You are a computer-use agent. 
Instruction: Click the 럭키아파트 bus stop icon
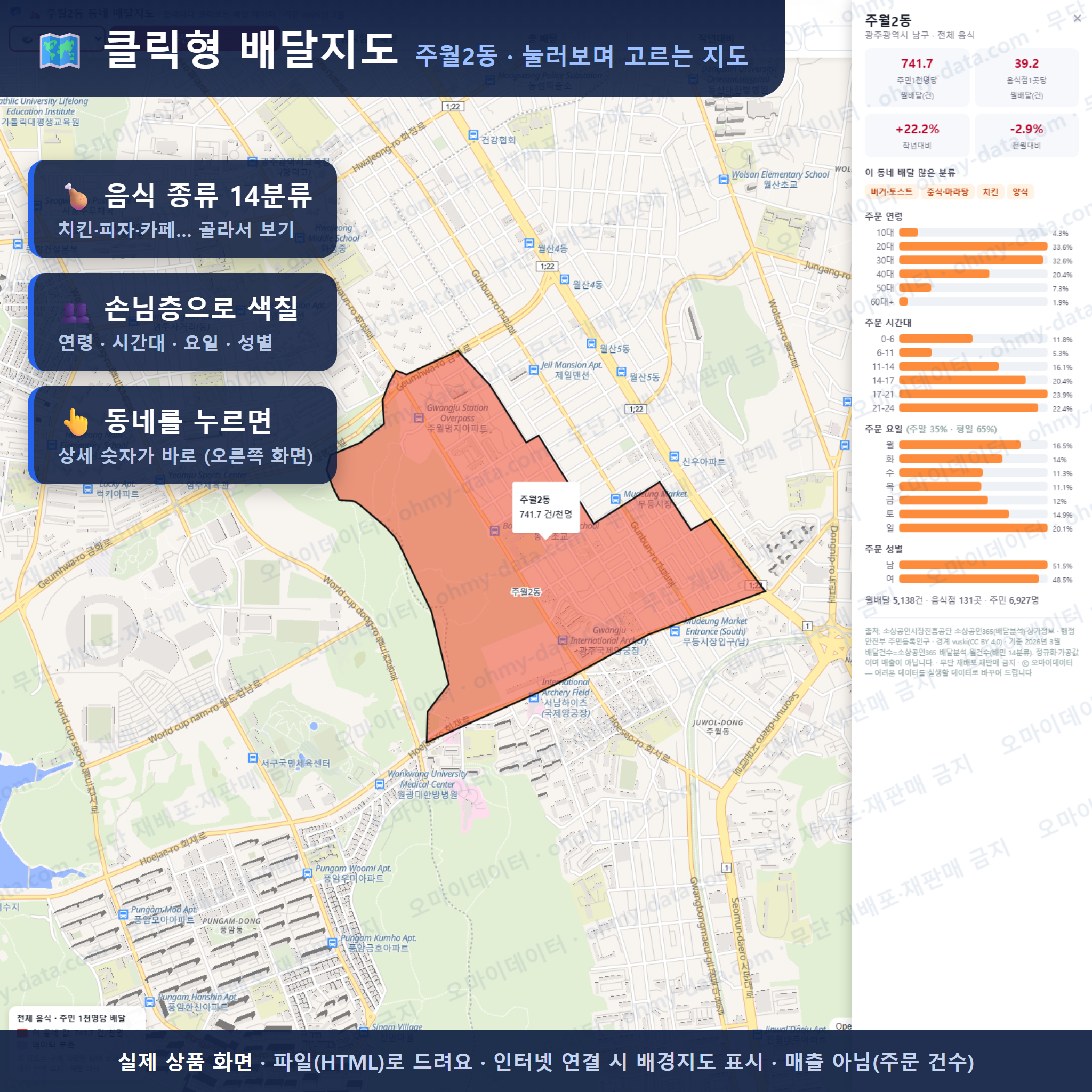pos(87,489)
